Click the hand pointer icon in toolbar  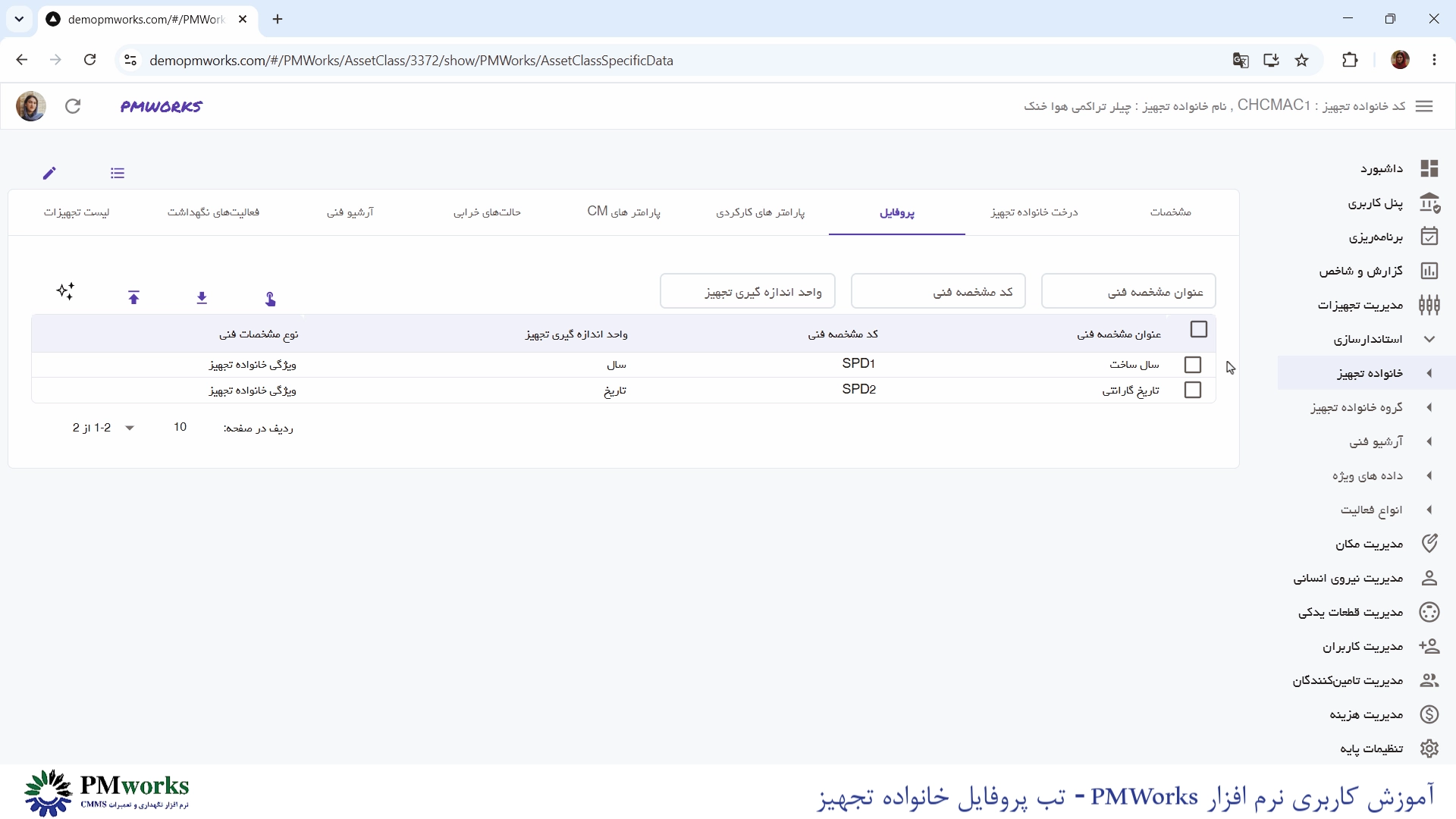tap(271, 299)
